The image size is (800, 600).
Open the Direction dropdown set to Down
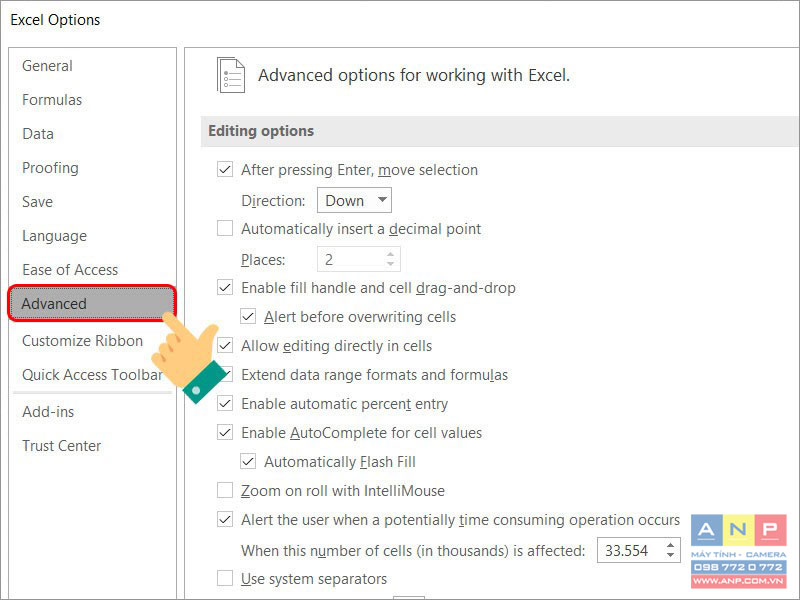[x=354, y=200]
